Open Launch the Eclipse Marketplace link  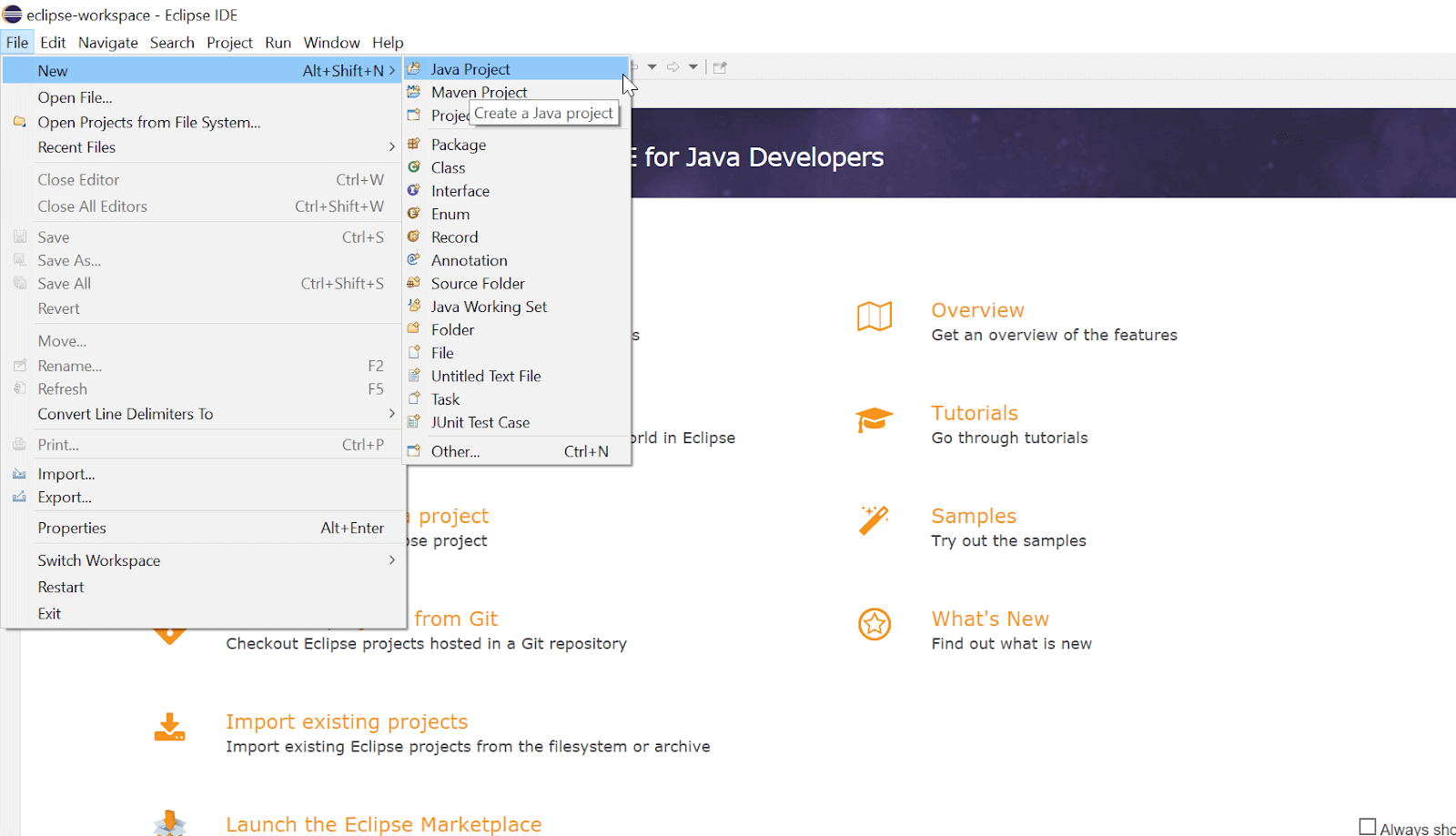[x=384, y=824]
